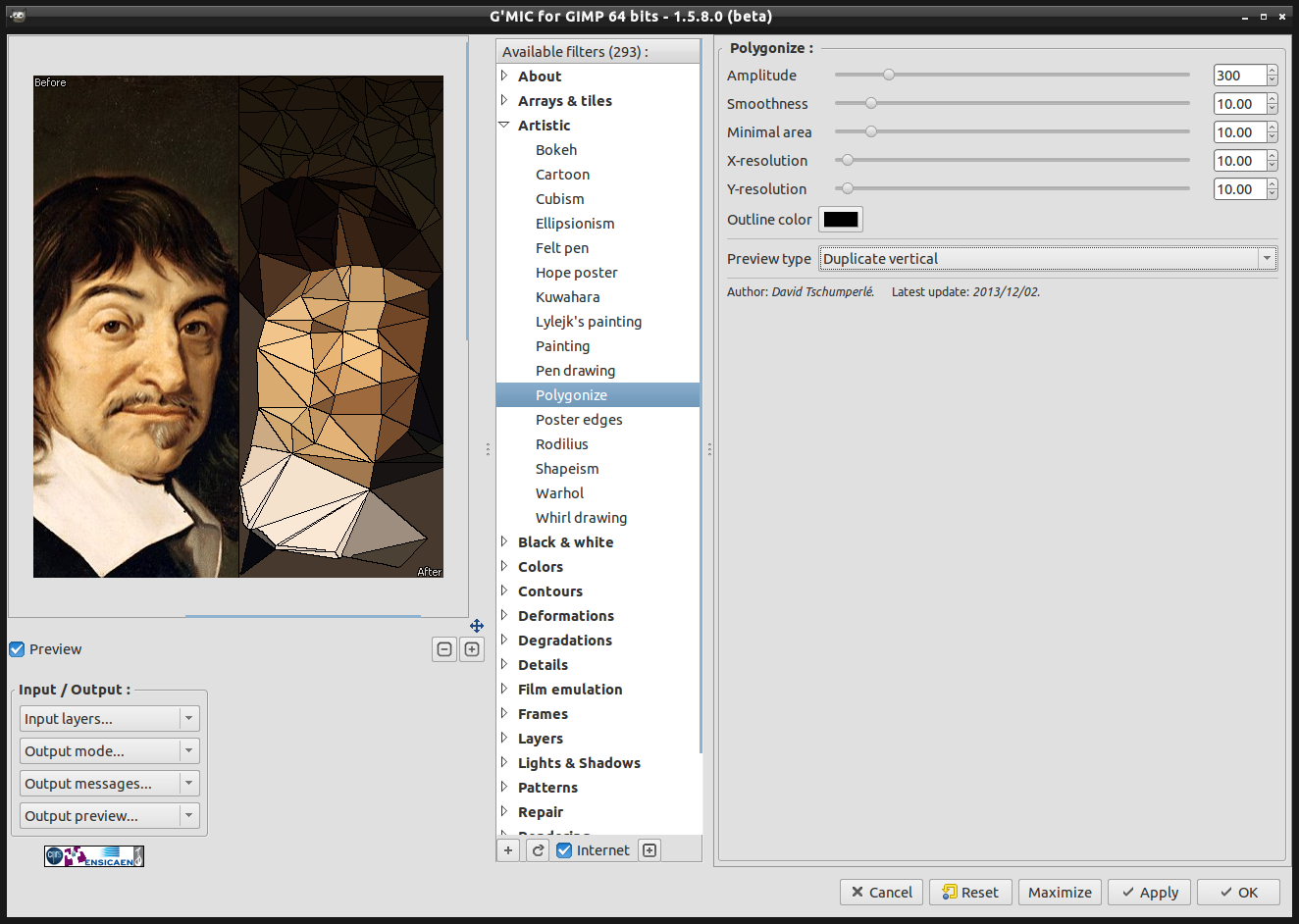The width and height of the screenshot is (1299, 924).
Task: Click the ENSICAEN logo banner
Action: pyautogui.click(x=94, y=856)
